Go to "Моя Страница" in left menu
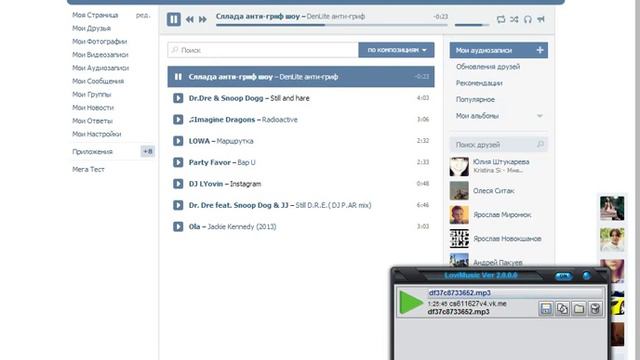This screenshot has width=640, height=360. tap(95, 15)
